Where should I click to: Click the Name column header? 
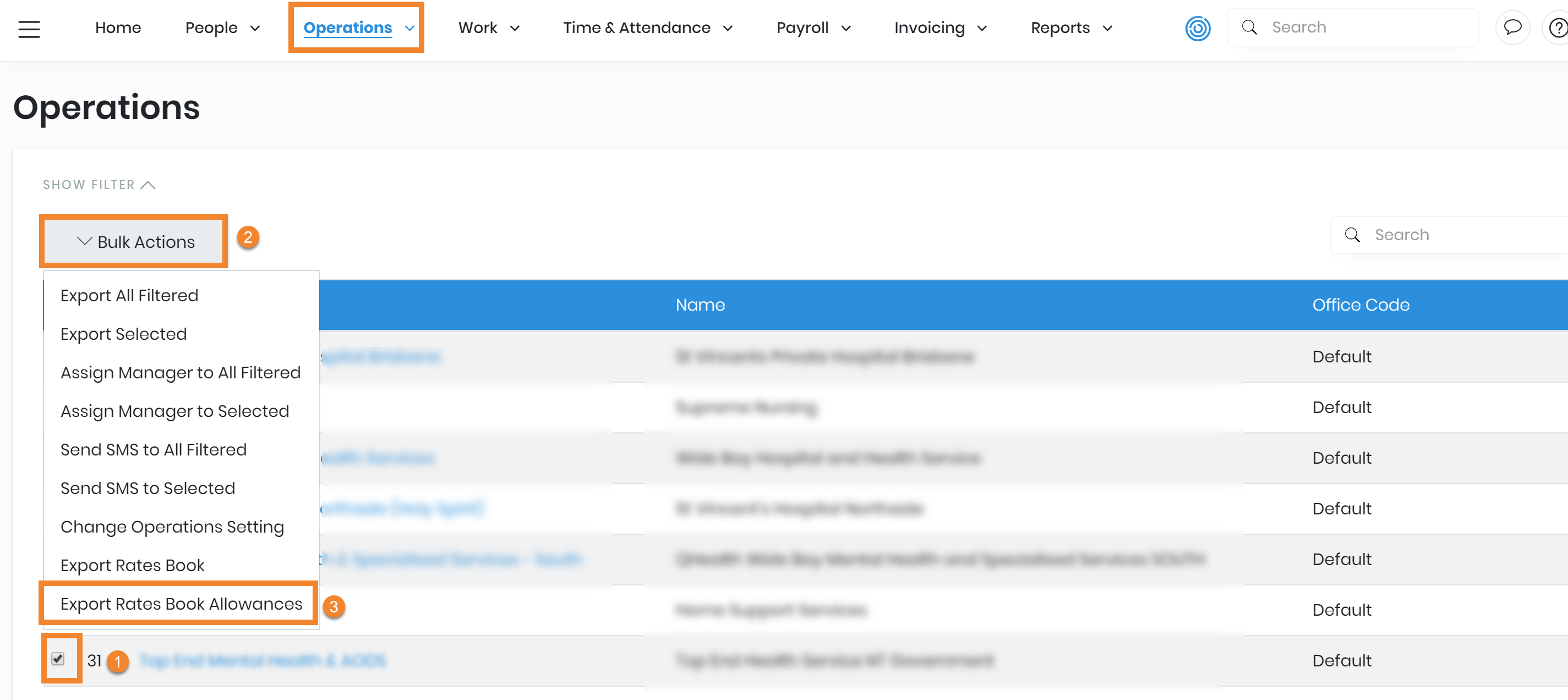[x=700, y=305]
